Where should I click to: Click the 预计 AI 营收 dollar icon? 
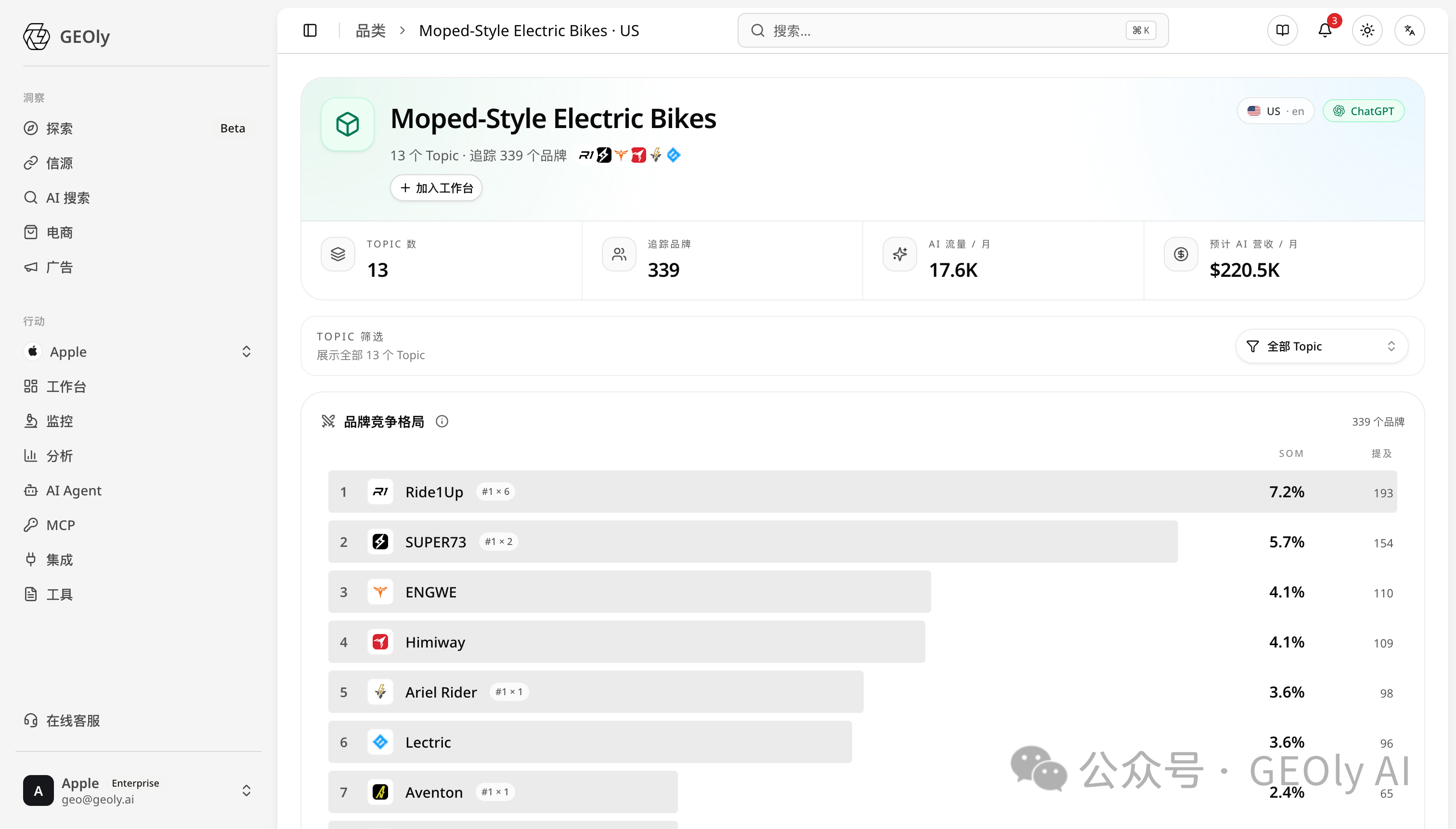(1181, 254)
